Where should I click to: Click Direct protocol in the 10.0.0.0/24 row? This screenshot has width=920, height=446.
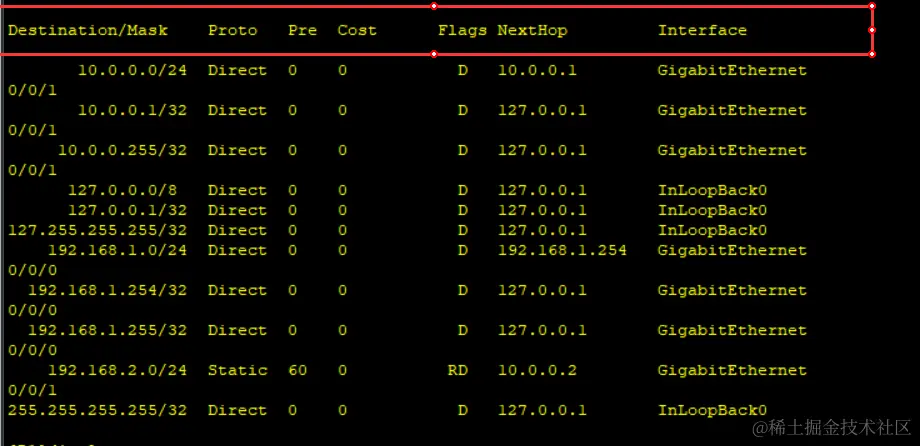(x=238, y=70)
